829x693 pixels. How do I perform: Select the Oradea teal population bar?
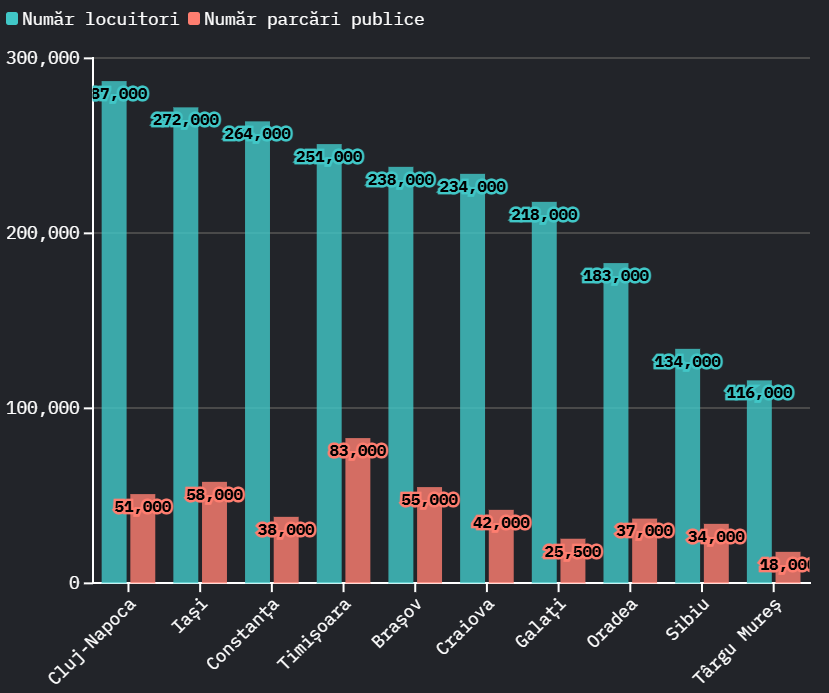[616, 430]
